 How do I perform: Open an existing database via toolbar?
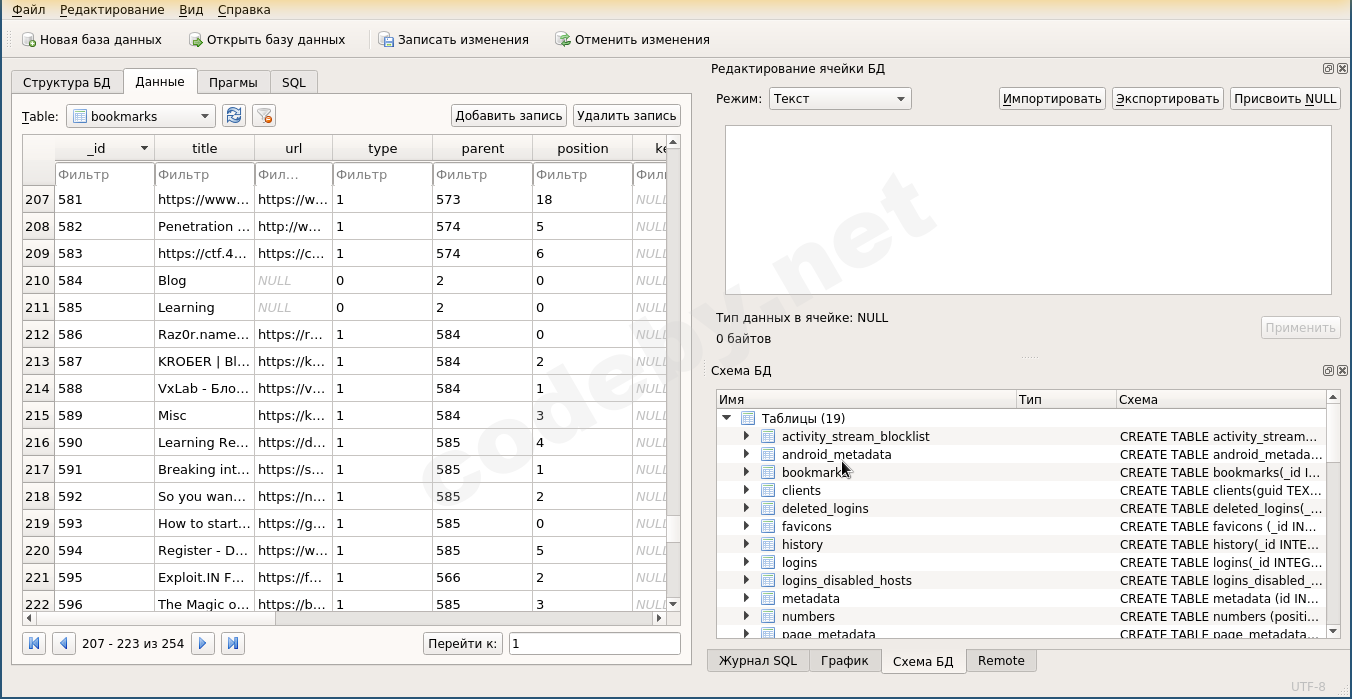[267, 40]
